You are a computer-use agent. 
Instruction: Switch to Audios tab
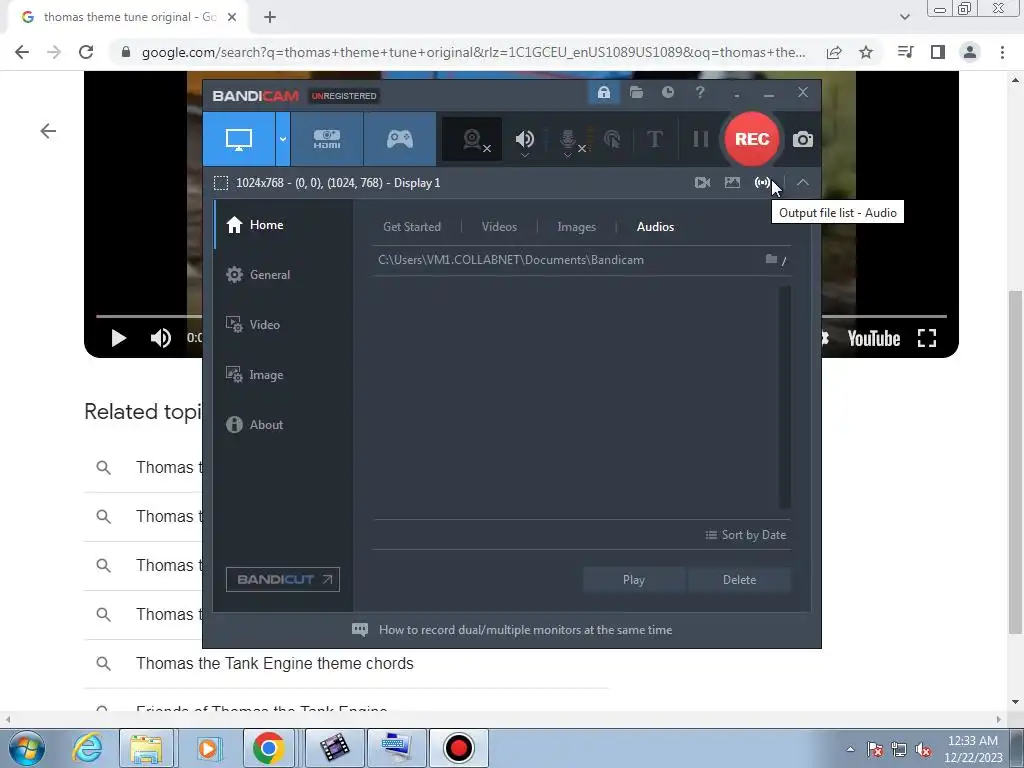click(655, 227)
